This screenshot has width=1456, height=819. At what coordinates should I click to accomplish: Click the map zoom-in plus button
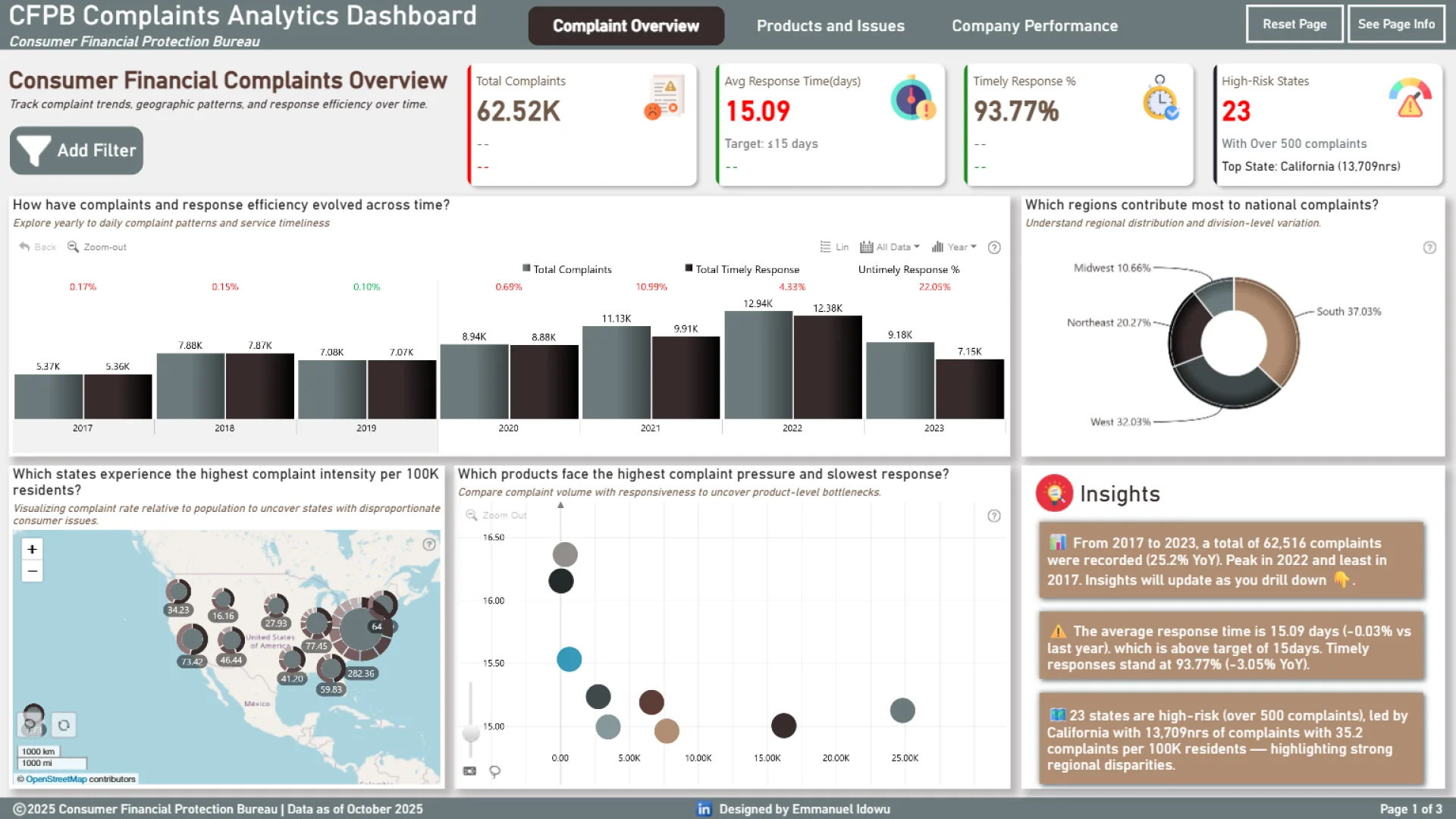[x=32, y=549]
